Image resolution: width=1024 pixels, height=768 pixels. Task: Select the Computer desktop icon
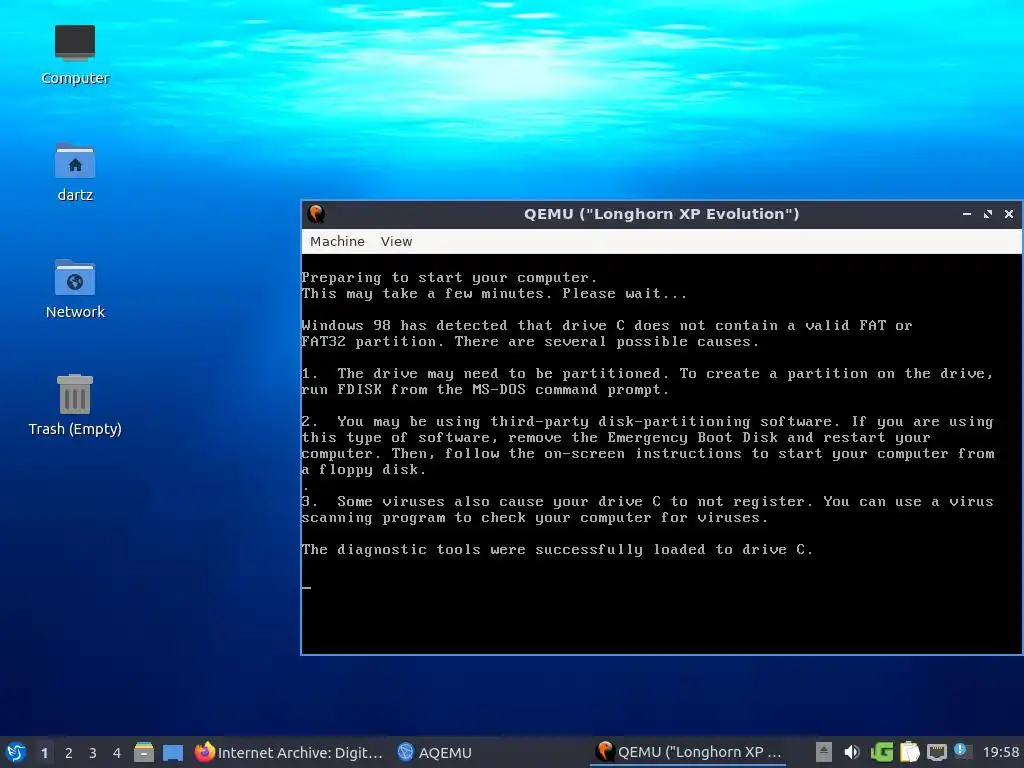click(75, 55)
